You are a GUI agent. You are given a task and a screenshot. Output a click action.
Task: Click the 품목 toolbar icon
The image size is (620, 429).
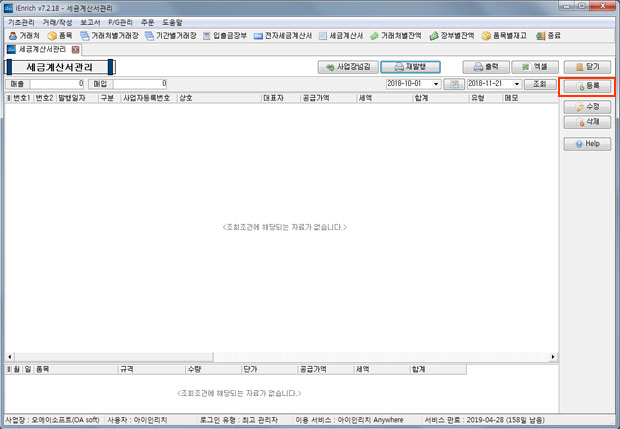pyautogui.click(x=59, y=35)
